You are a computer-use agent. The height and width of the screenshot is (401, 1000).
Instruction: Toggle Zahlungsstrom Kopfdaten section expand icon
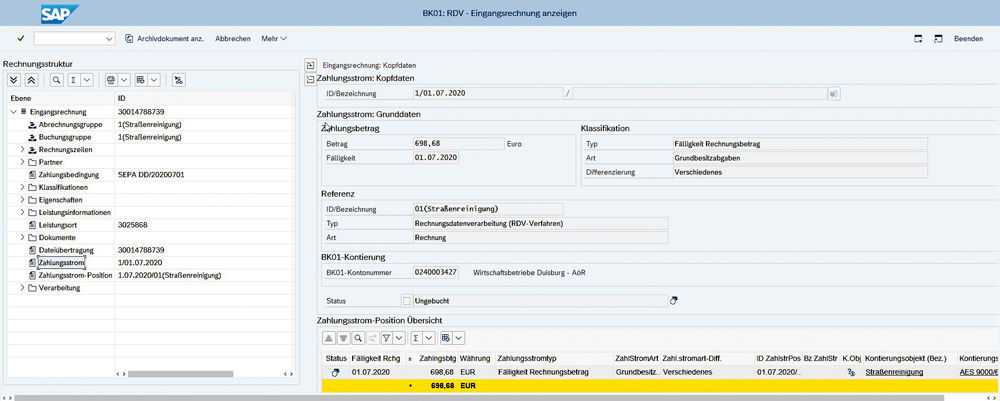tap(310, 77)
